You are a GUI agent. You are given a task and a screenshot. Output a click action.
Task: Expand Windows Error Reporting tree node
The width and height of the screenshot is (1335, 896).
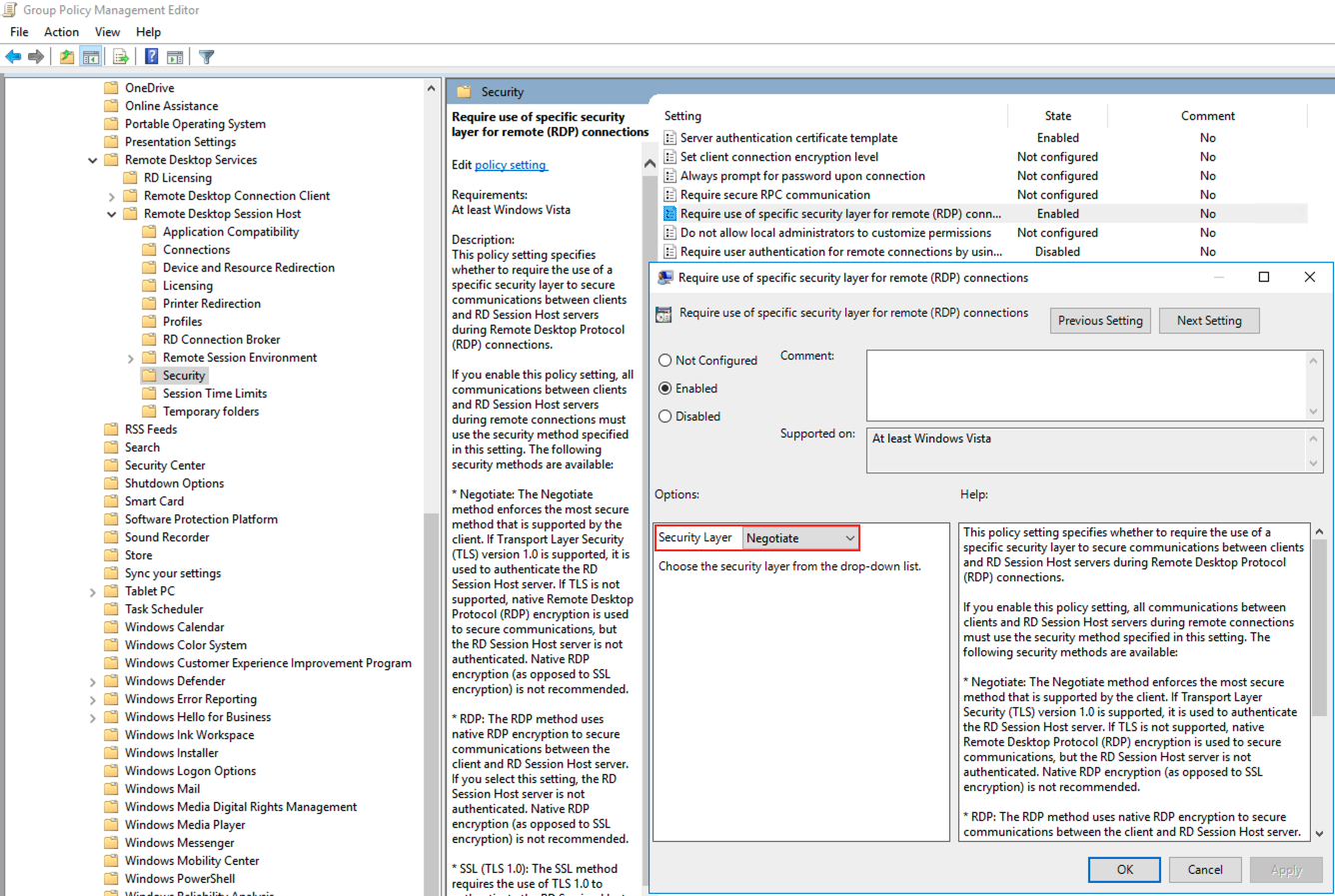click(93, 700)
